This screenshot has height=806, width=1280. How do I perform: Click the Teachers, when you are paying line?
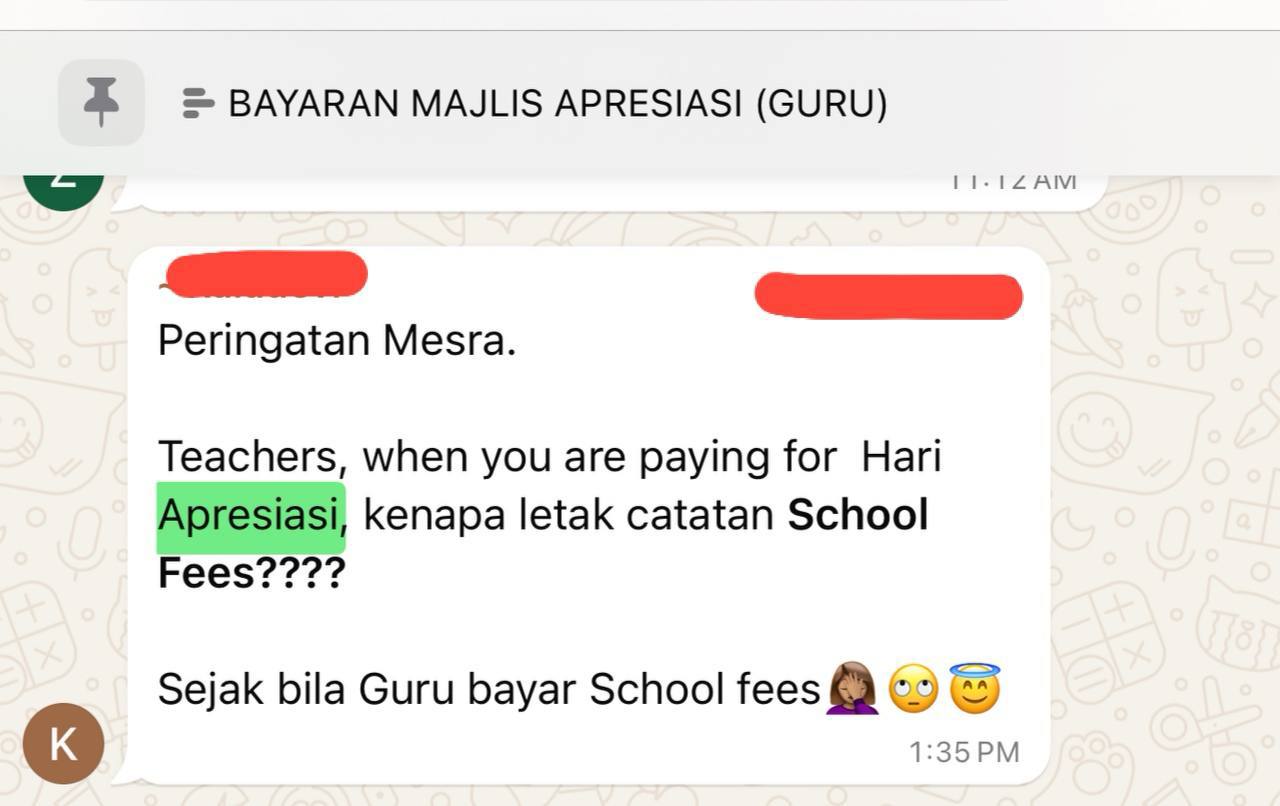pyautogui.click(x=550, y=457)
